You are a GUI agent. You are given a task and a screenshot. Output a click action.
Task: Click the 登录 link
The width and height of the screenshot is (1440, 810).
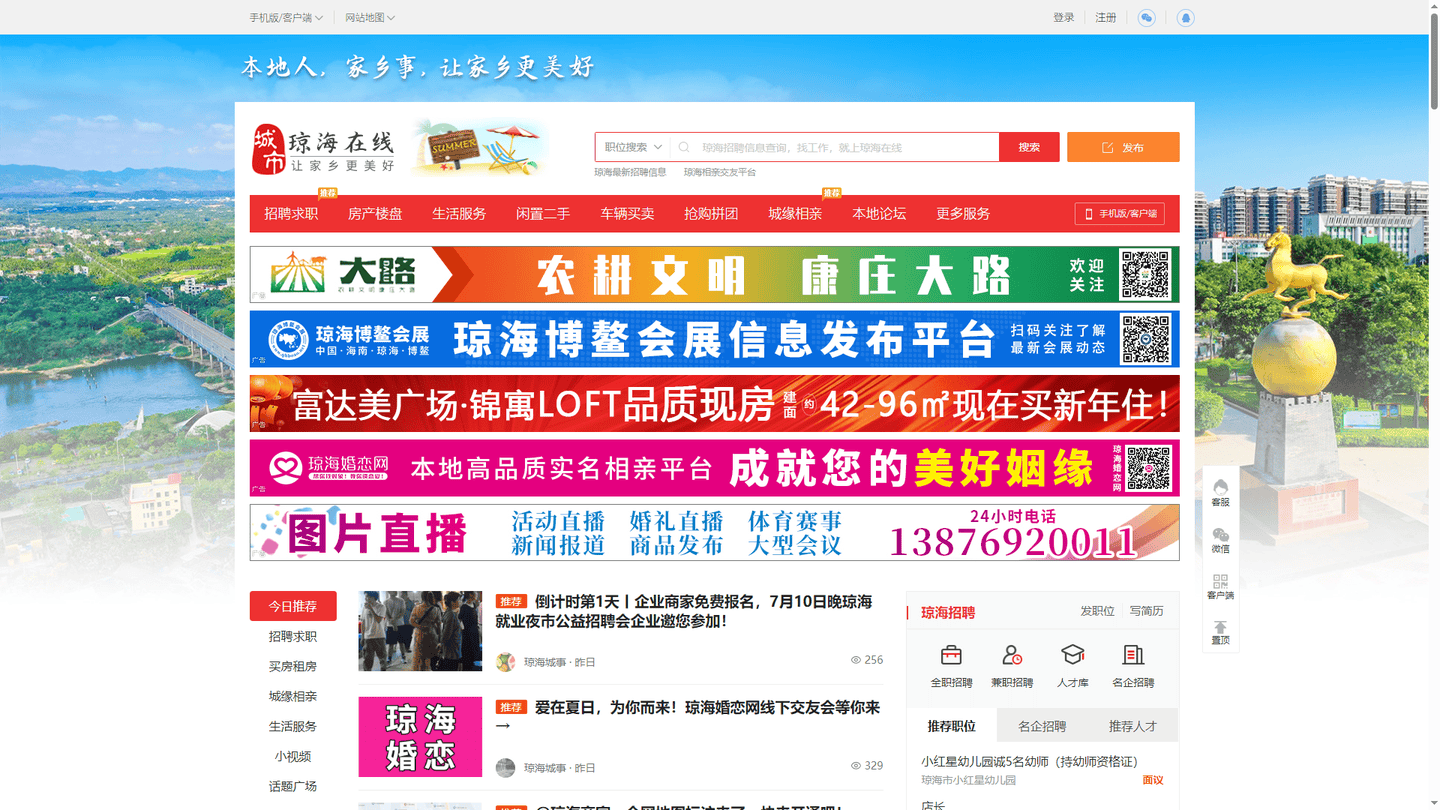coord(1064,18)
